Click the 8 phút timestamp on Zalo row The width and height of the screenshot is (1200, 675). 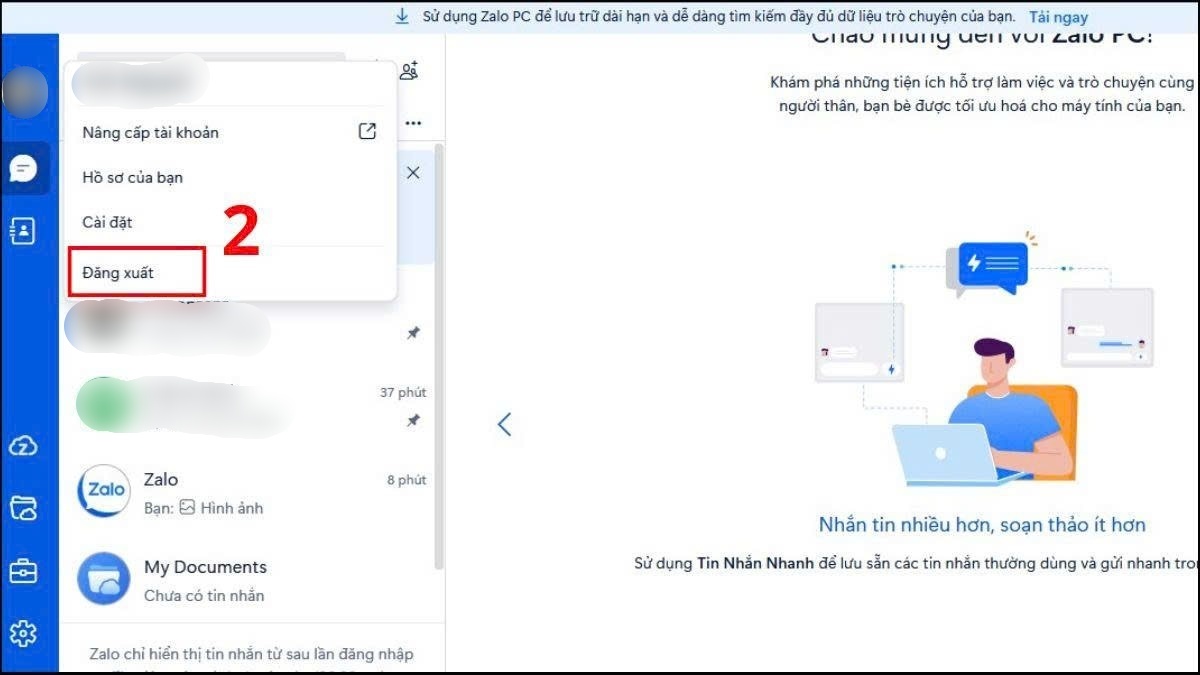pyautogui.click(x=406, y=480)
